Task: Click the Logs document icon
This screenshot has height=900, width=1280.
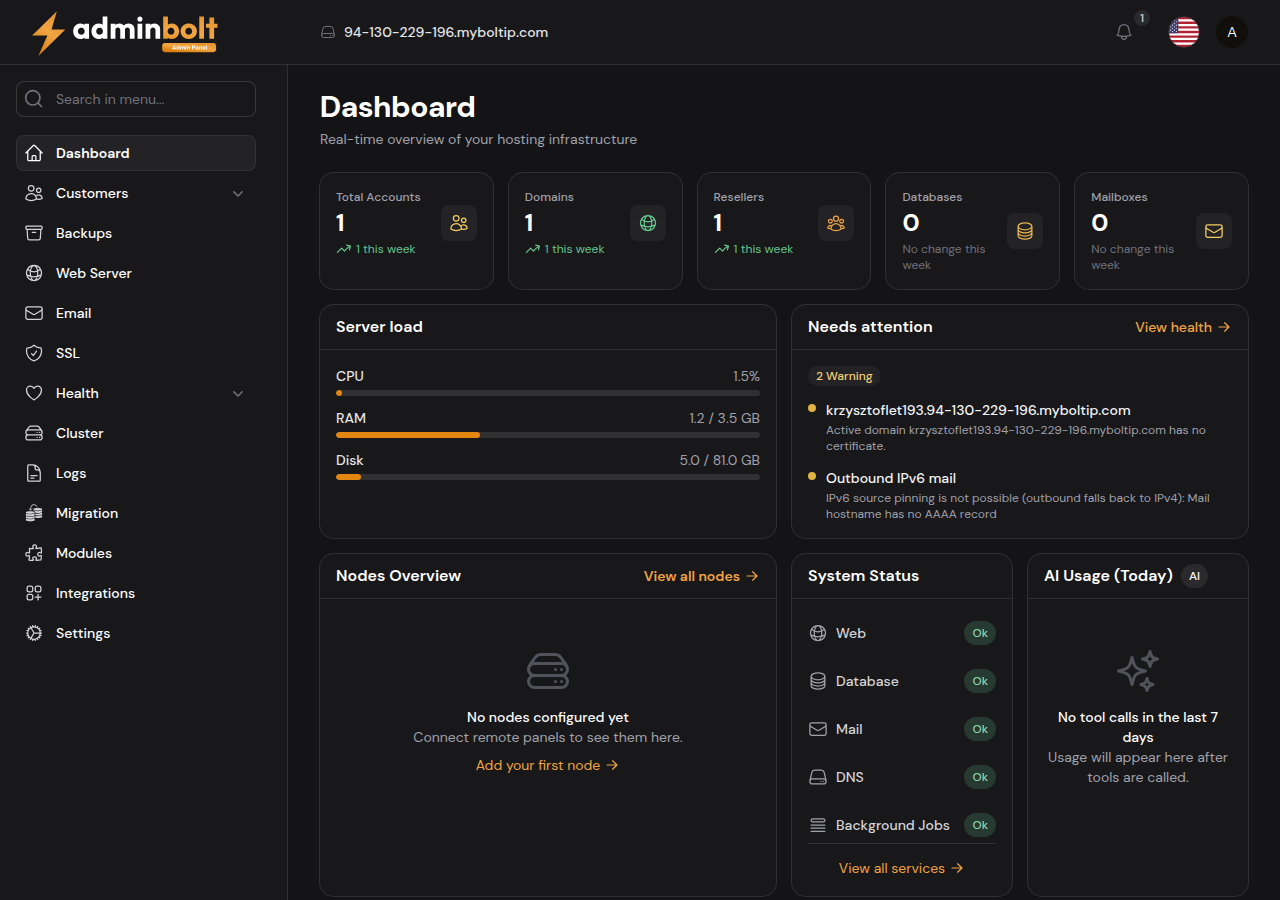Action: pos(34,473)
